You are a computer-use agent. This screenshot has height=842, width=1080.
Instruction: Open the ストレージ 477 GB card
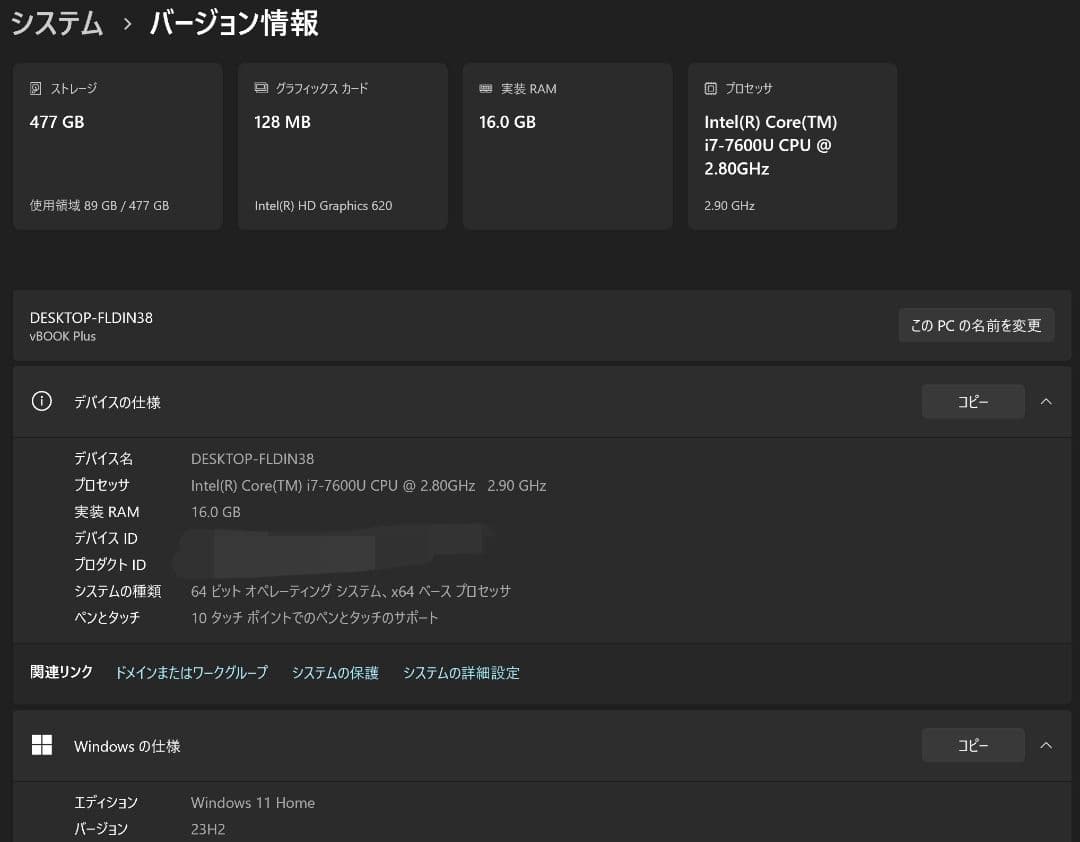pyautogui.click(x=118, y=146)
